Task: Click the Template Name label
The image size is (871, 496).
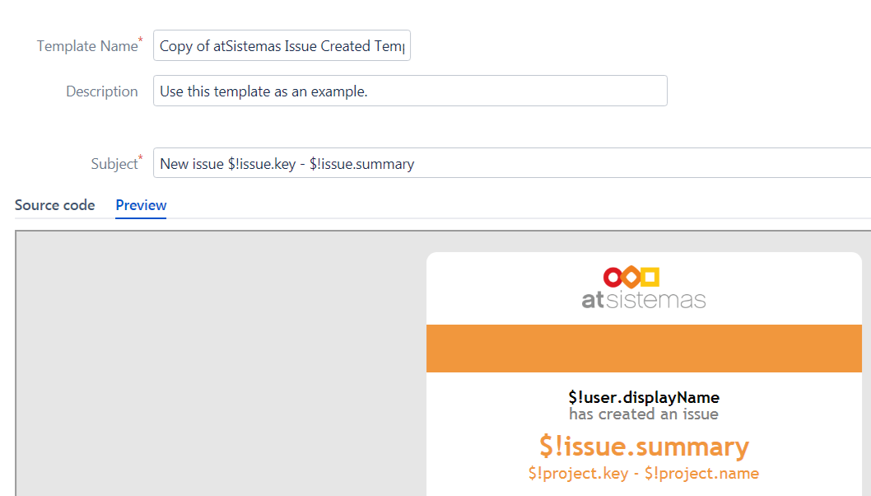Action: [x=86, y=46]
